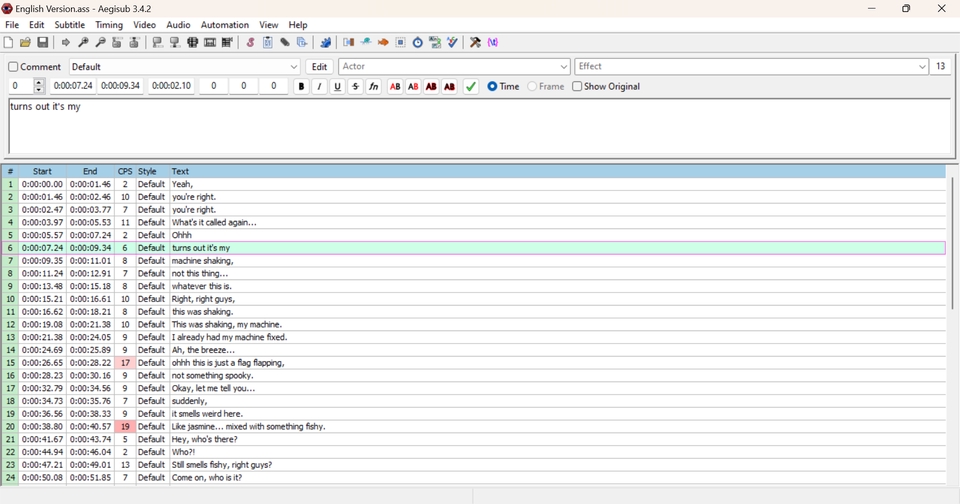Apply italic formatting button

[319, 87]
